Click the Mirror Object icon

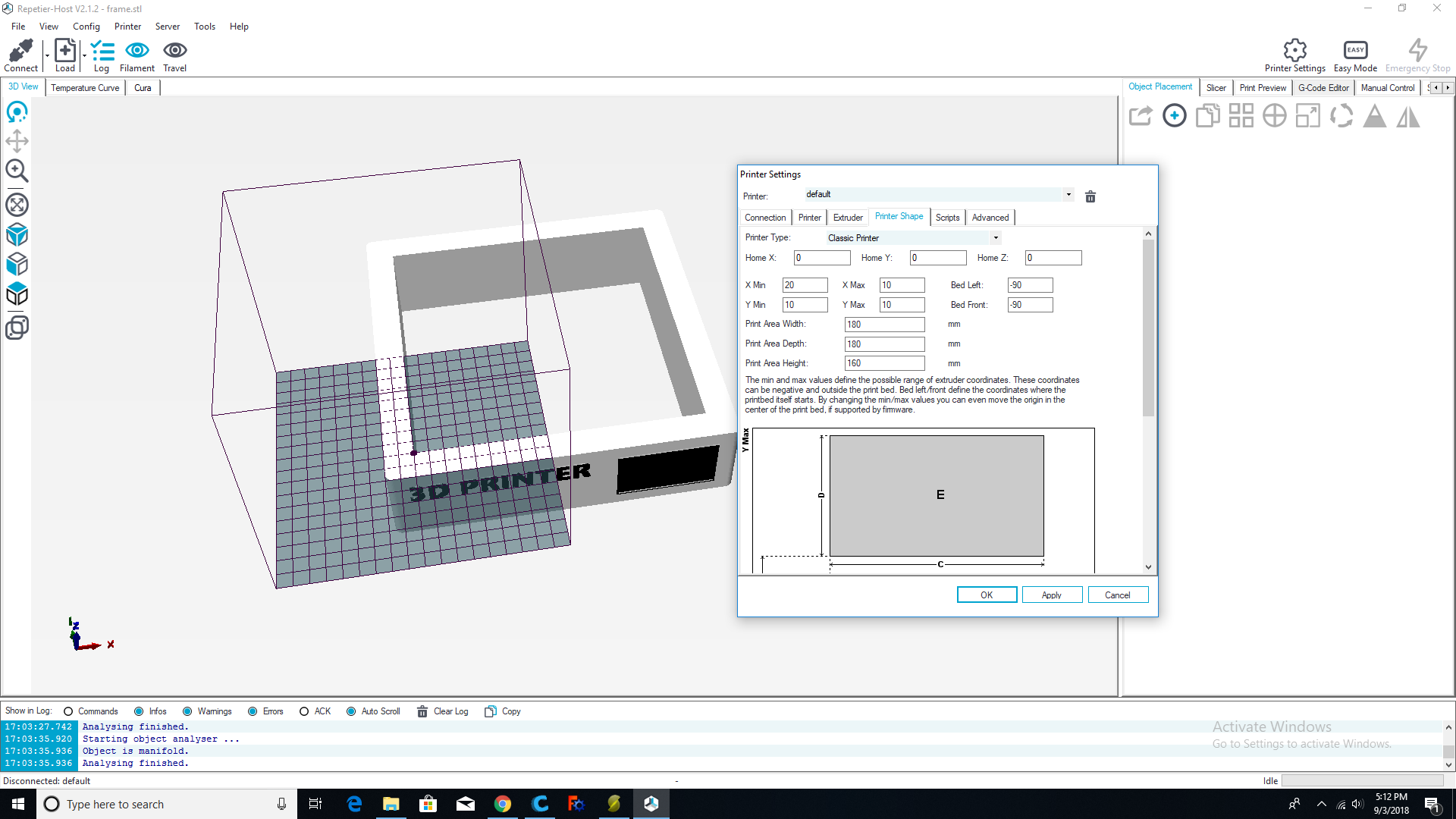(1408, 116)
